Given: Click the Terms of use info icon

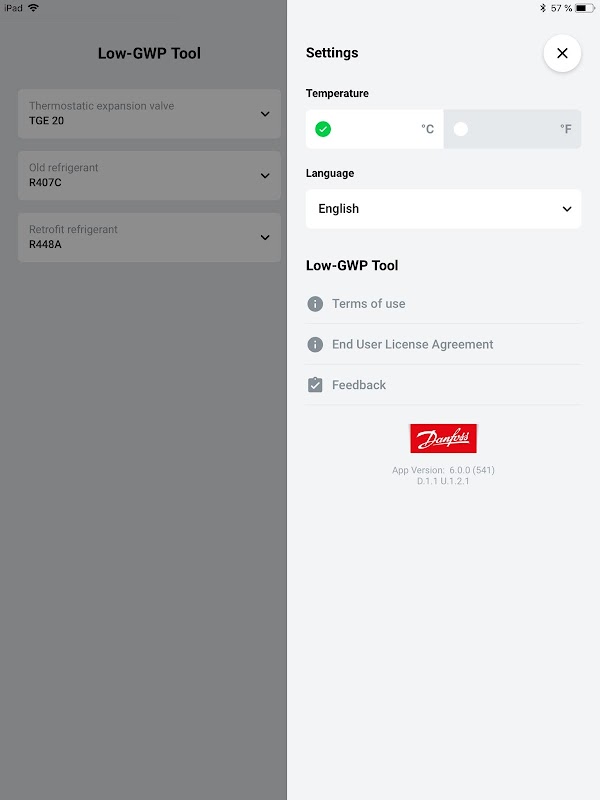Looking at the screenshot, I should tap(315, 304).
